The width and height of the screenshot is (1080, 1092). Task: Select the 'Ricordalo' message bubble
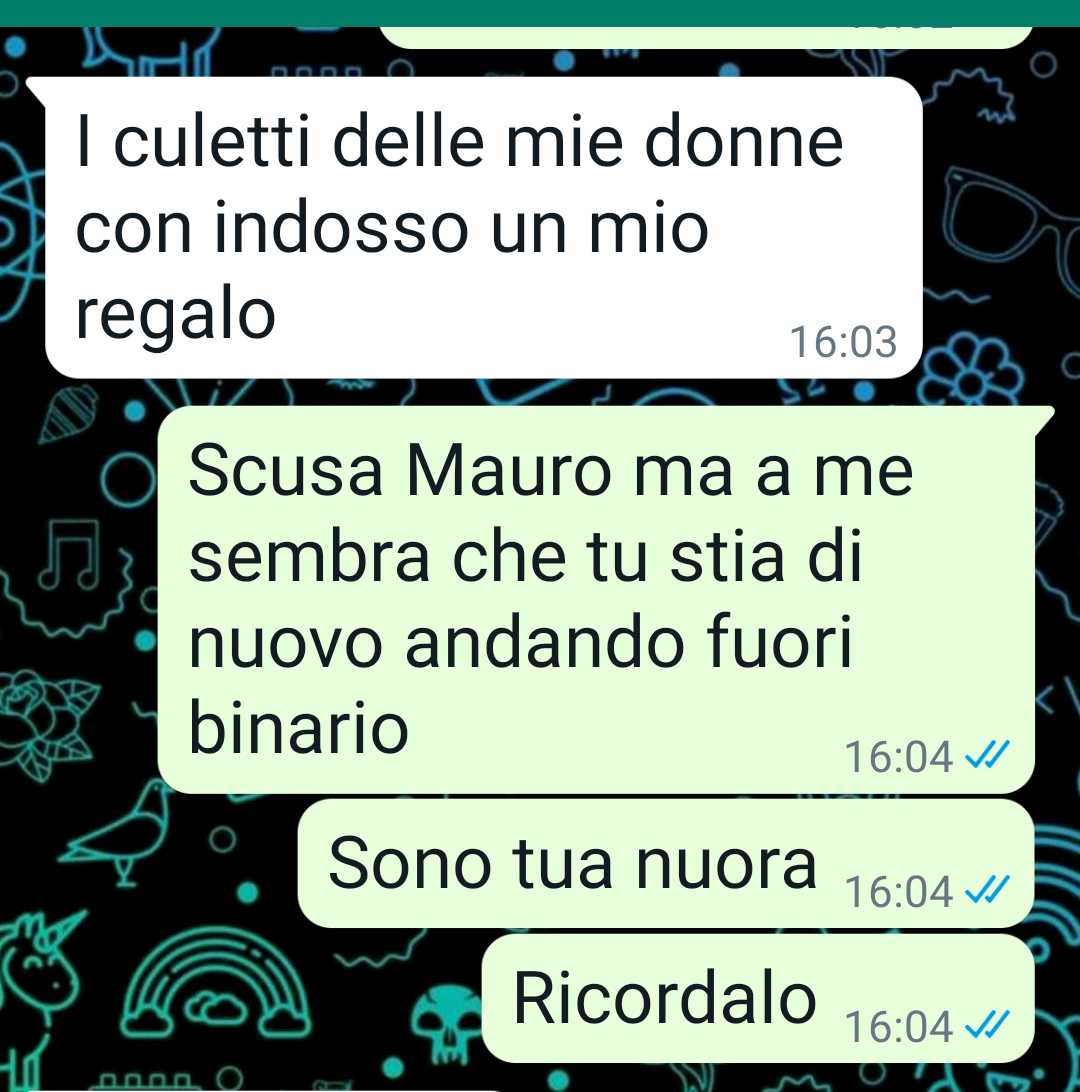(x=758, y=999)
